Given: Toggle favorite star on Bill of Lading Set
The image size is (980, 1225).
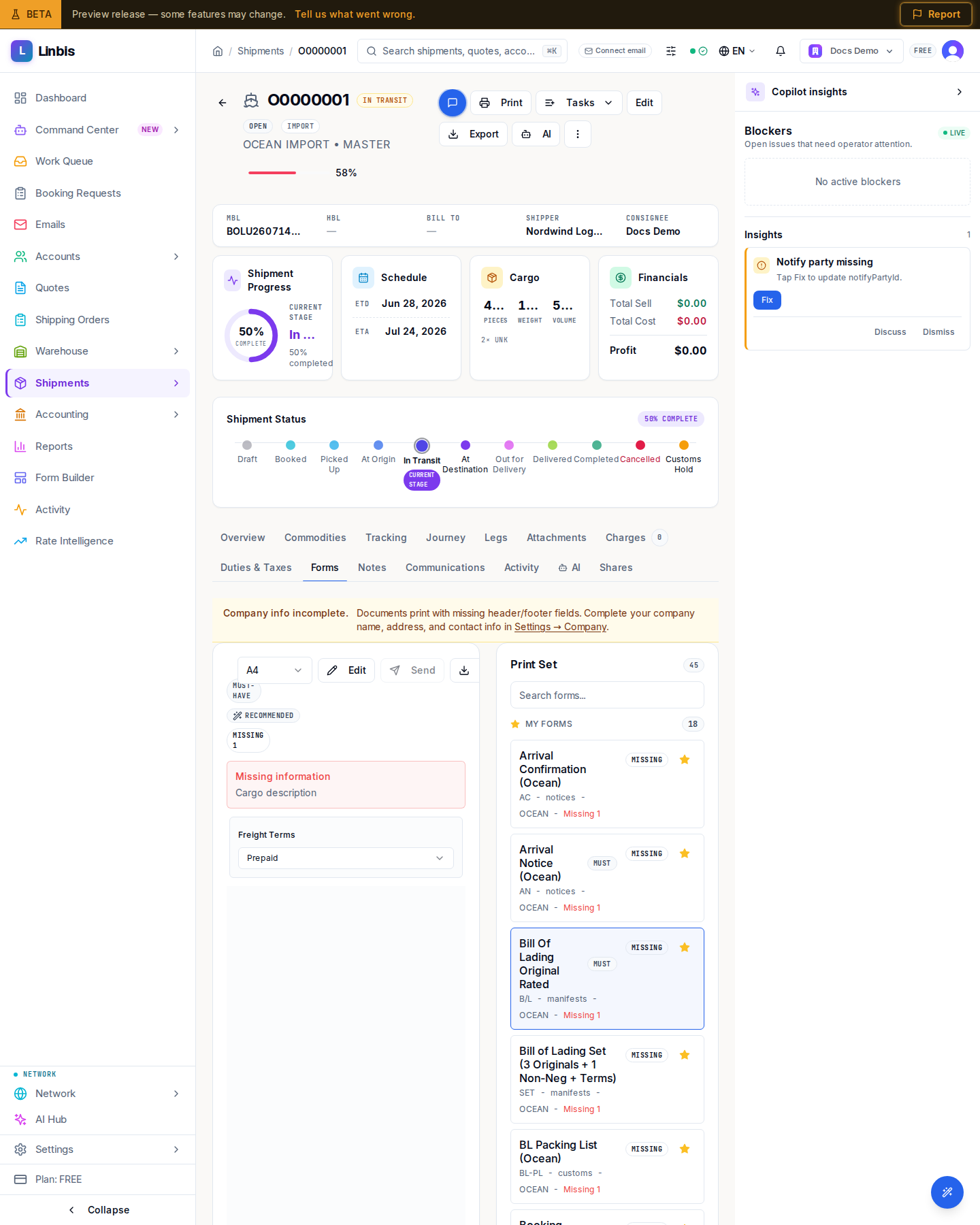Looking at the screenshot, I should click(x=685, y=1055).
